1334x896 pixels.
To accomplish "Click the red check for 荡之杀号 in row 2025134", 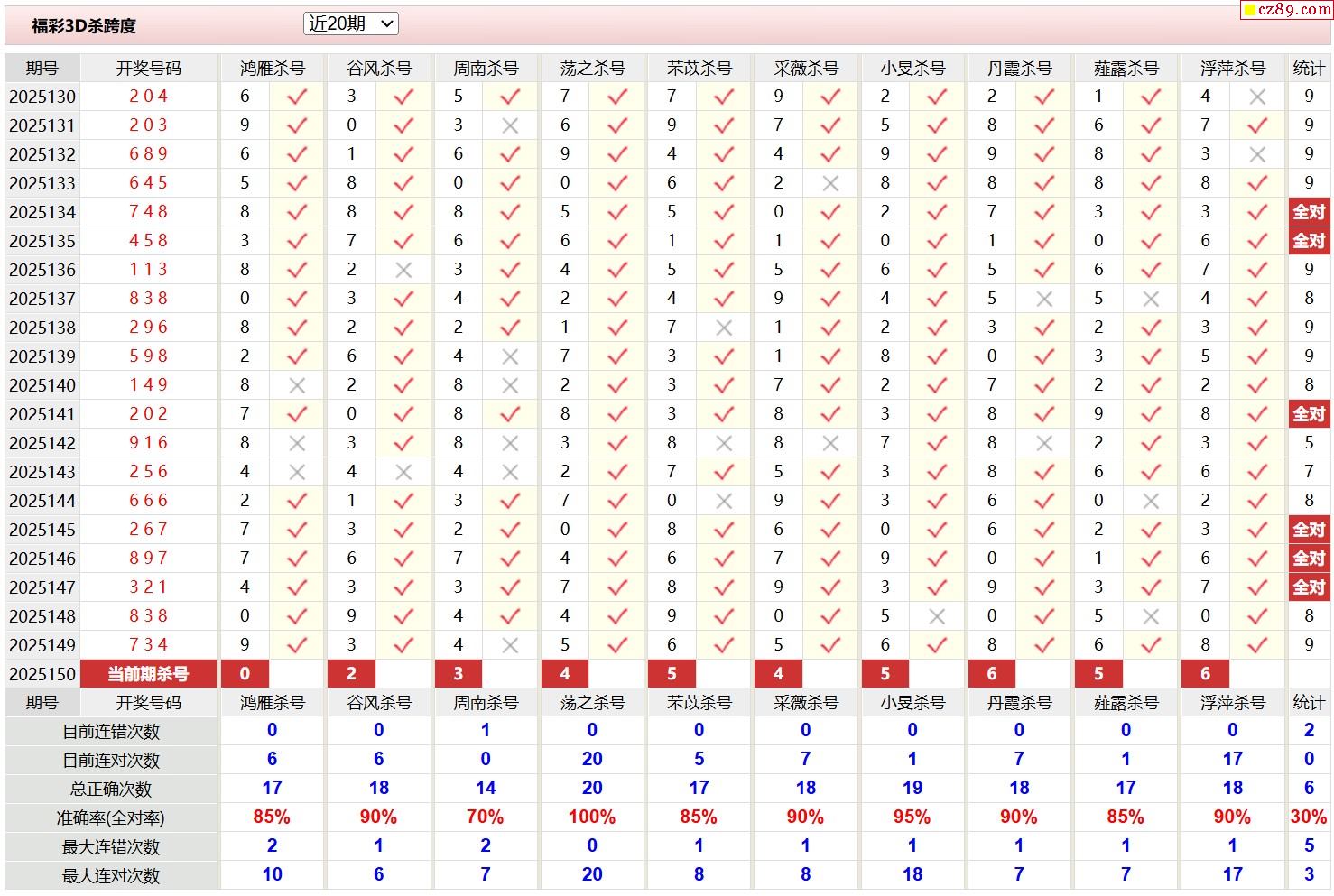I will [x=617, y=212].
